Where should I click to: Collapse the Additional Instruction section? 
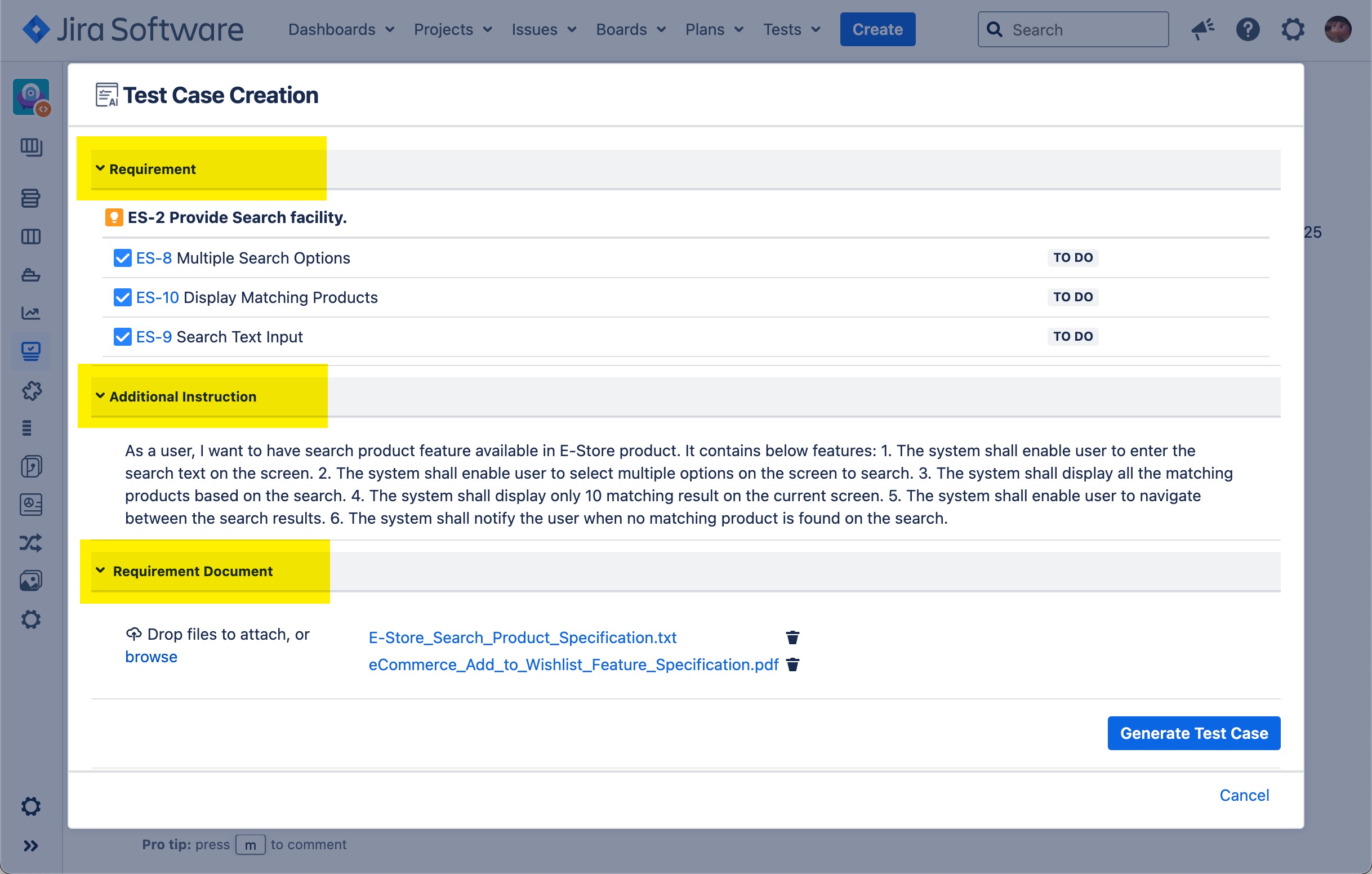point(100,396)
